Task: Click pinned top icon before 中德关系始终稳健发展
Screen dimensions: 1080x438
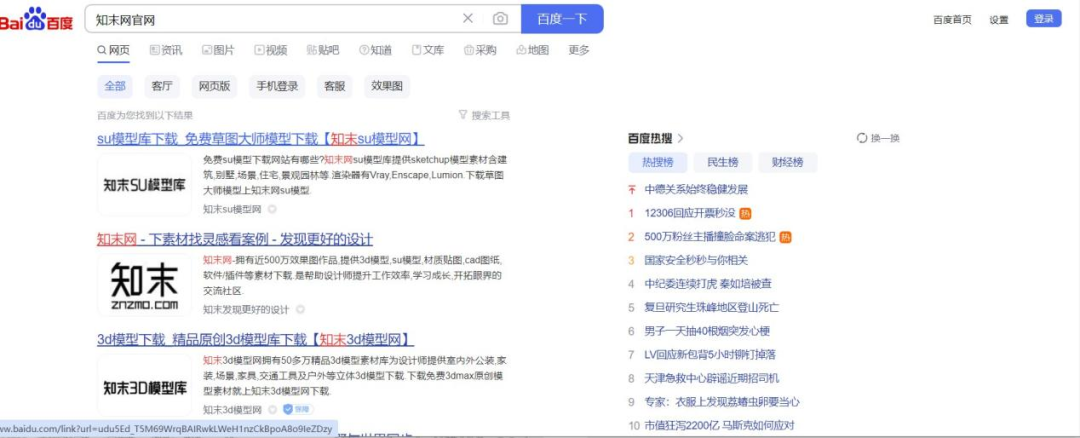Action: click(631, 189)
